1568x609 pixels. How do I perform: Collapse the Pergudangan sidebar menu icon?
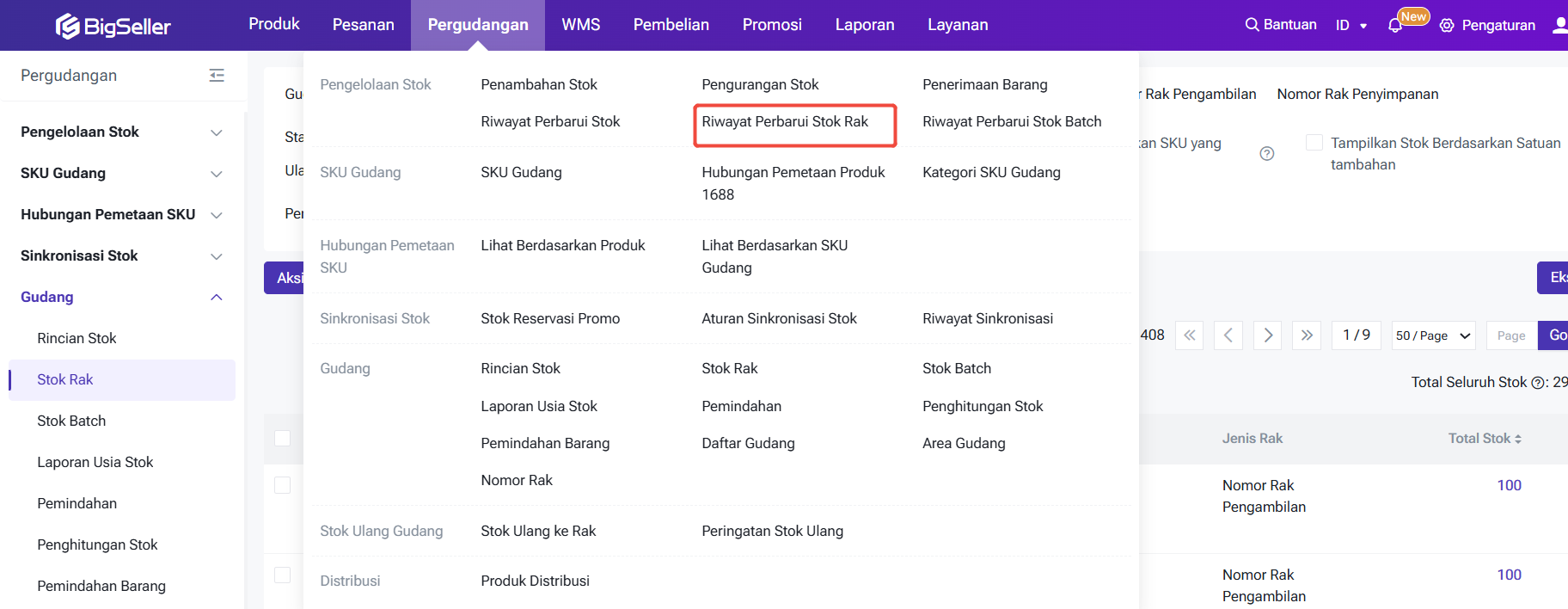[217, 76]
